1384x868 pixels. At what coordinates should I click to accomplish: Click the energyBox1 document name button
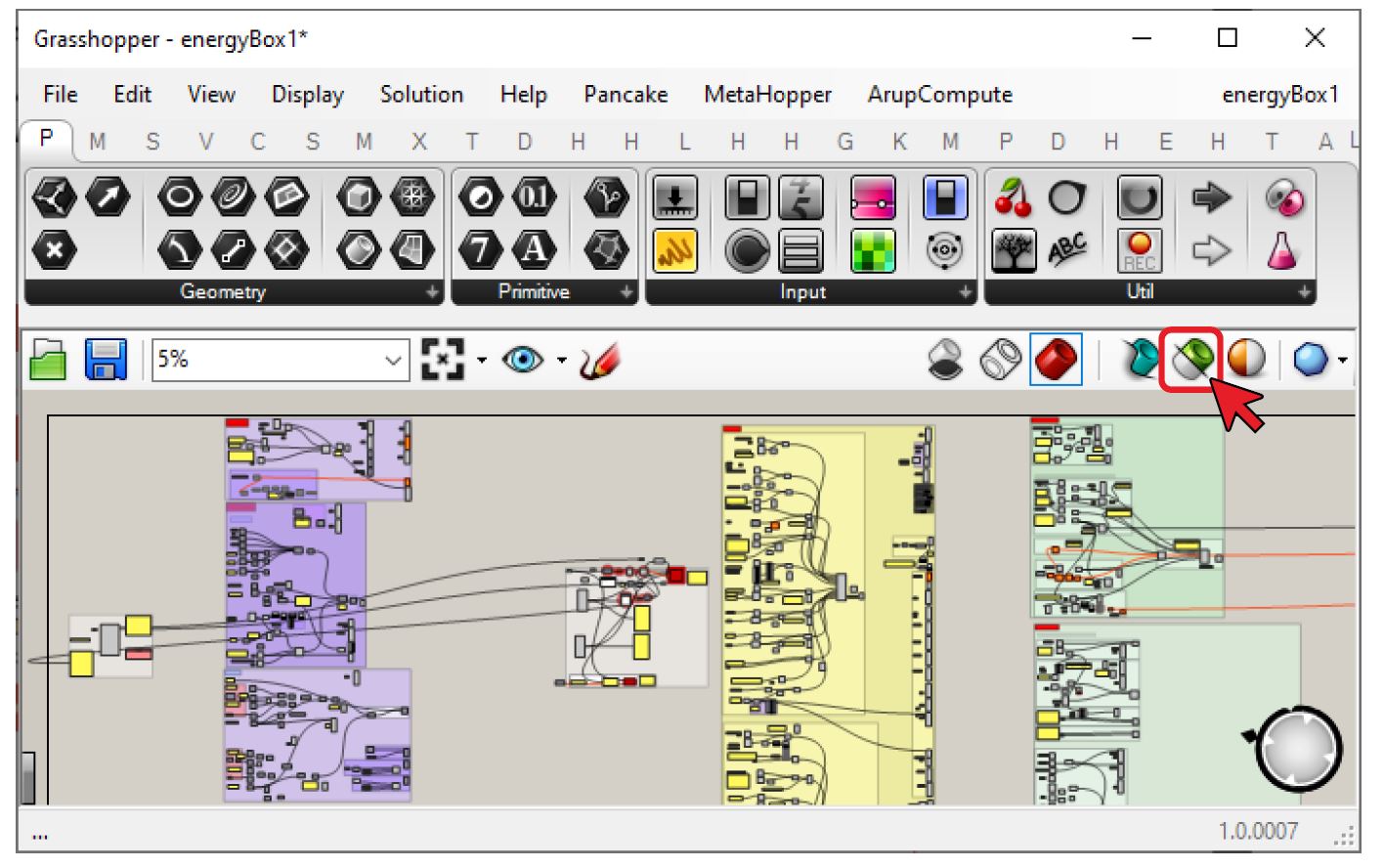coord(1279,95)
